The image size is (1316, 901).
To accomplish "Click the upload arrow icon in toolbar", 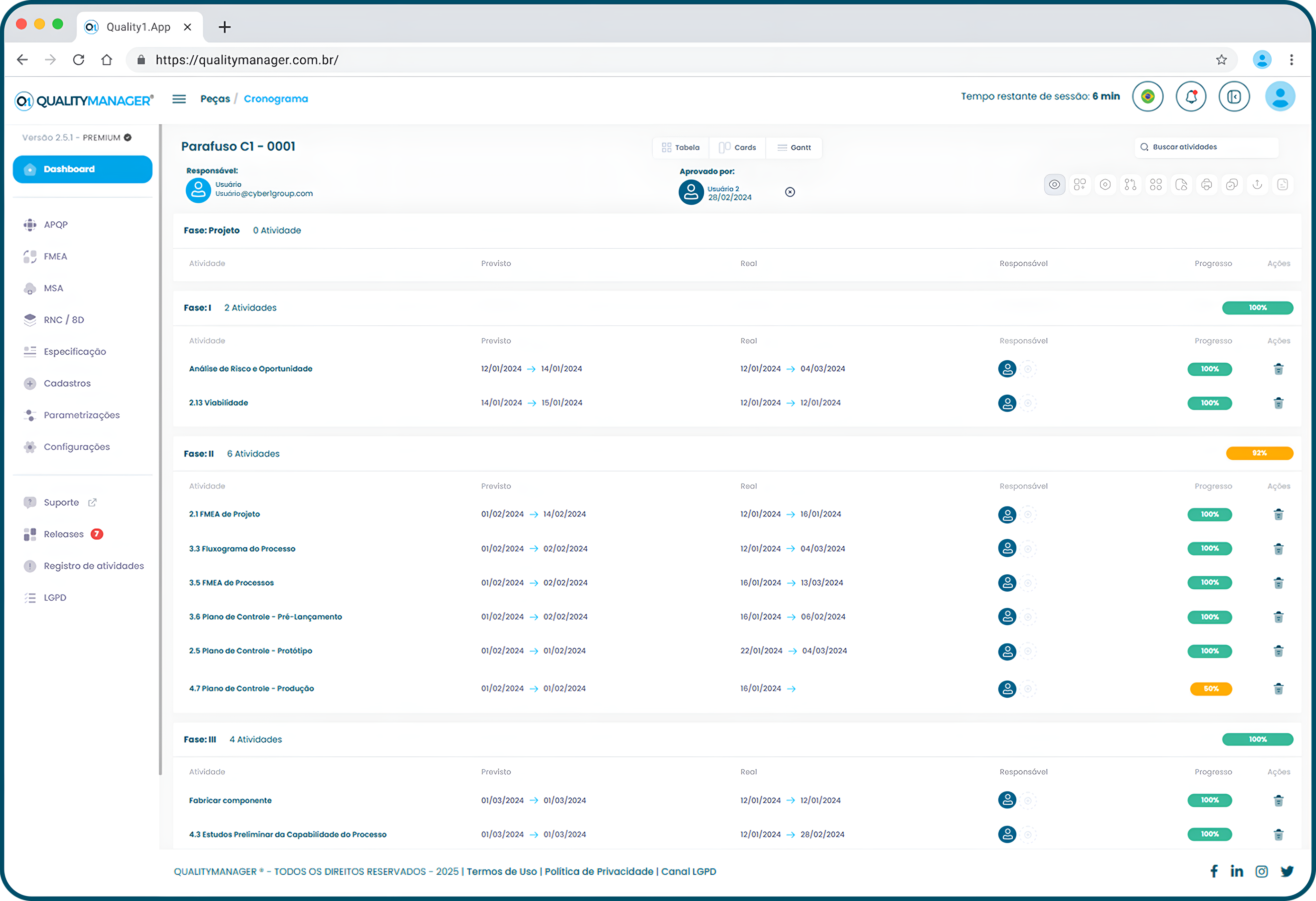I will (1257, 184).
